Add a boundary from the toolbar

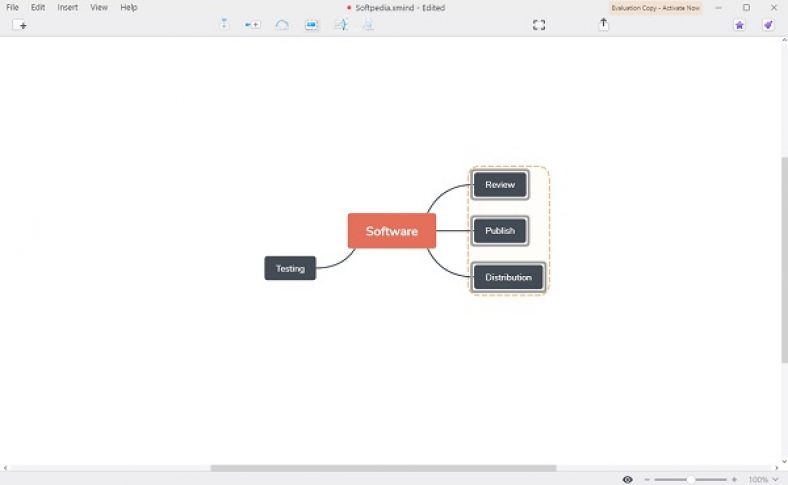coord(312,24)
